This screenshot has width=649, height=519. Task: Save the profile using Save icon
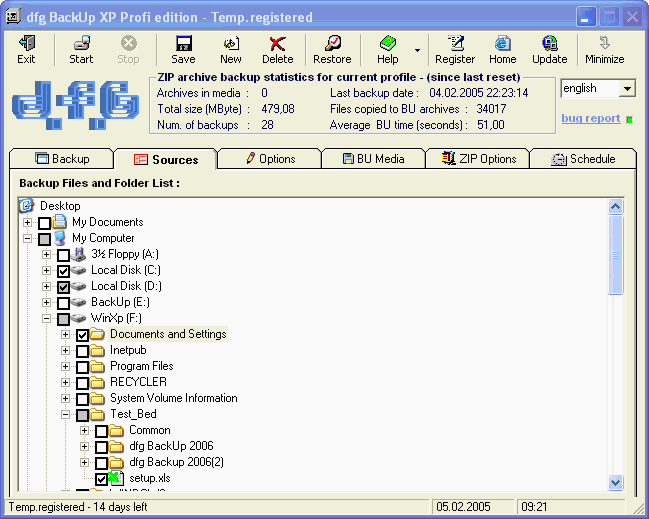point(183,43)
